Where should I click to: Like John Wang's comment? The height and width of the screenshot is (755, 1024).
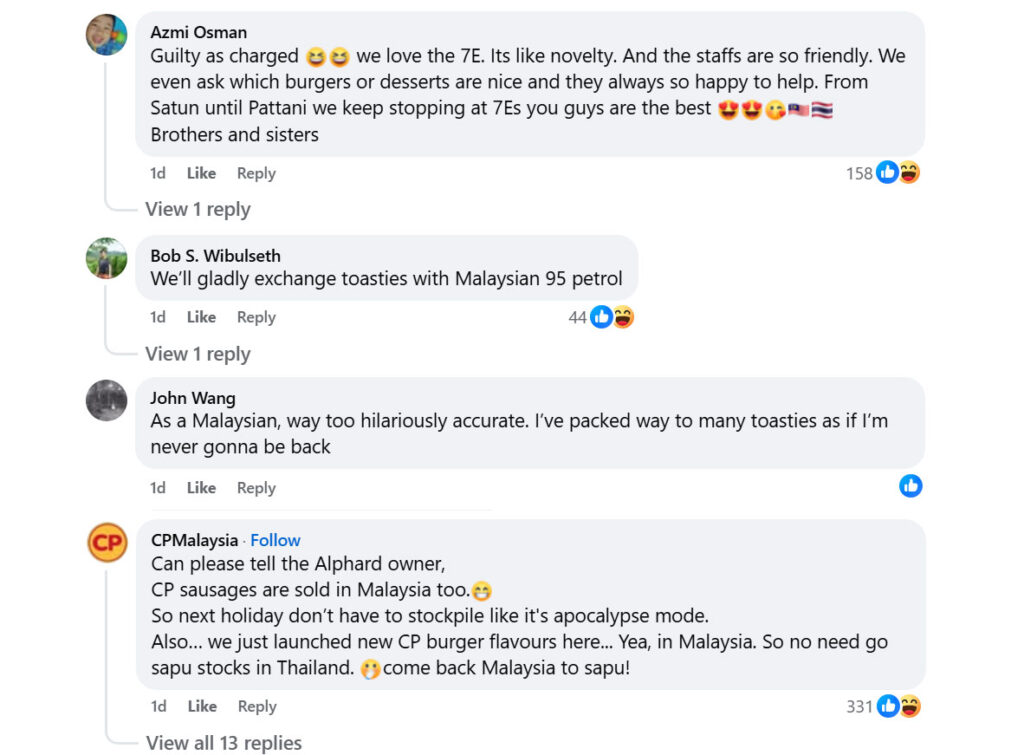tap(201, 488)
